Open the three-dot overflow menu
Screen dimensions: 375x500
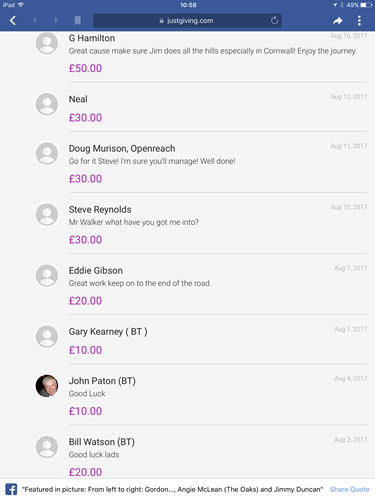pyautogui.click(x=359, y=21)
